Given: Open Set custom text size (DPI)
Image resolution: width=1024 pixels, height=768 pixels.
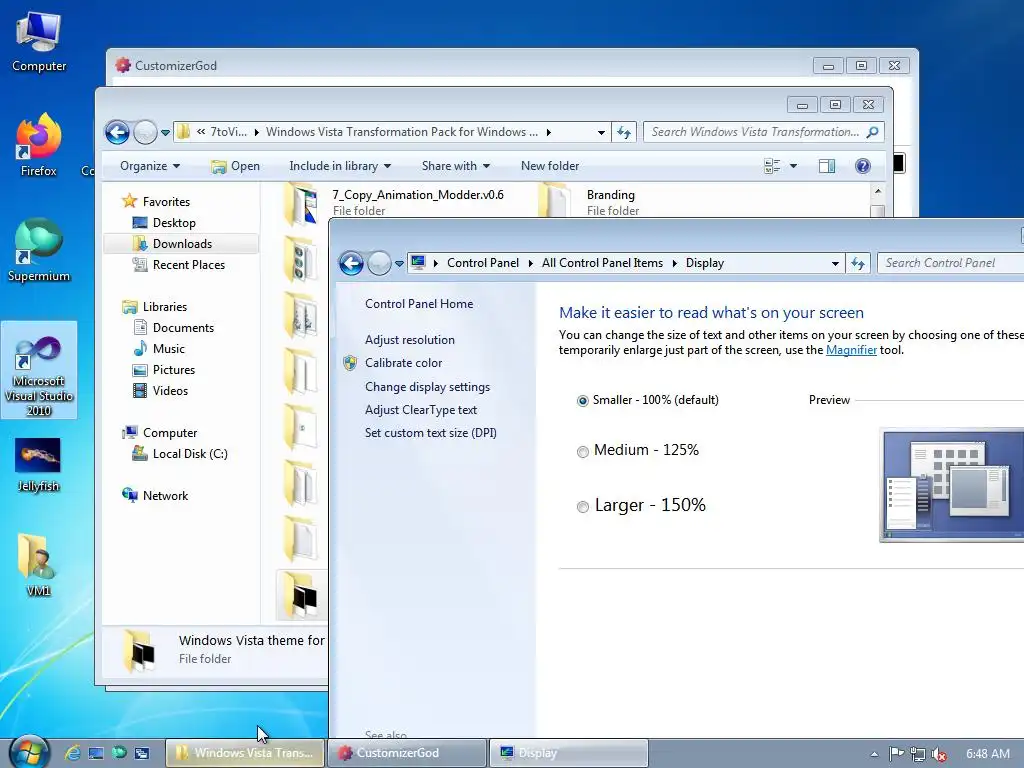Looking at the screenshot, I should [430, 433].
